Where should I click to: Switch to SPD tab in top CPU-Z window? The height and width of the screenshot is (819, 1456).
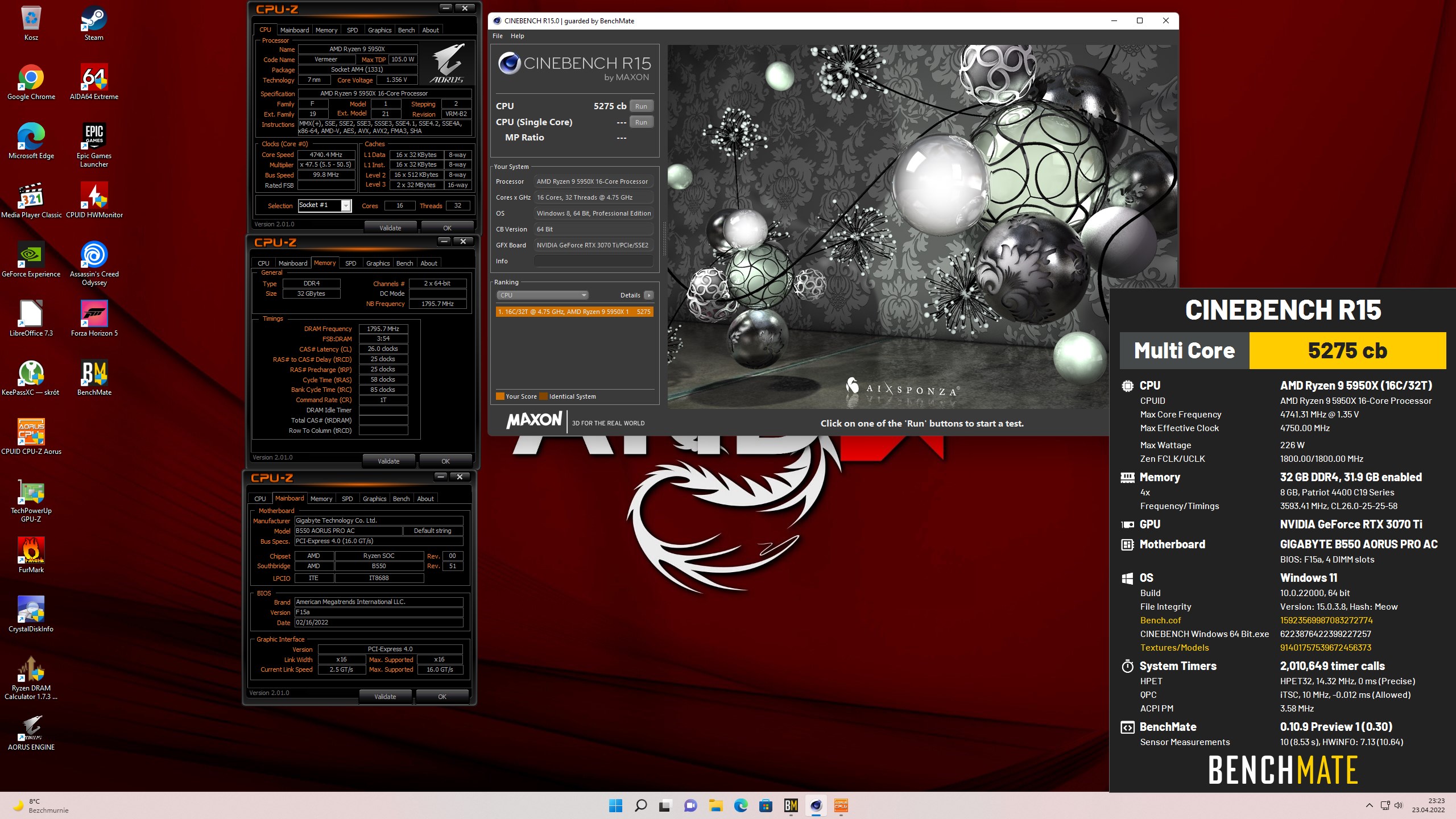(x=352, y=30)
